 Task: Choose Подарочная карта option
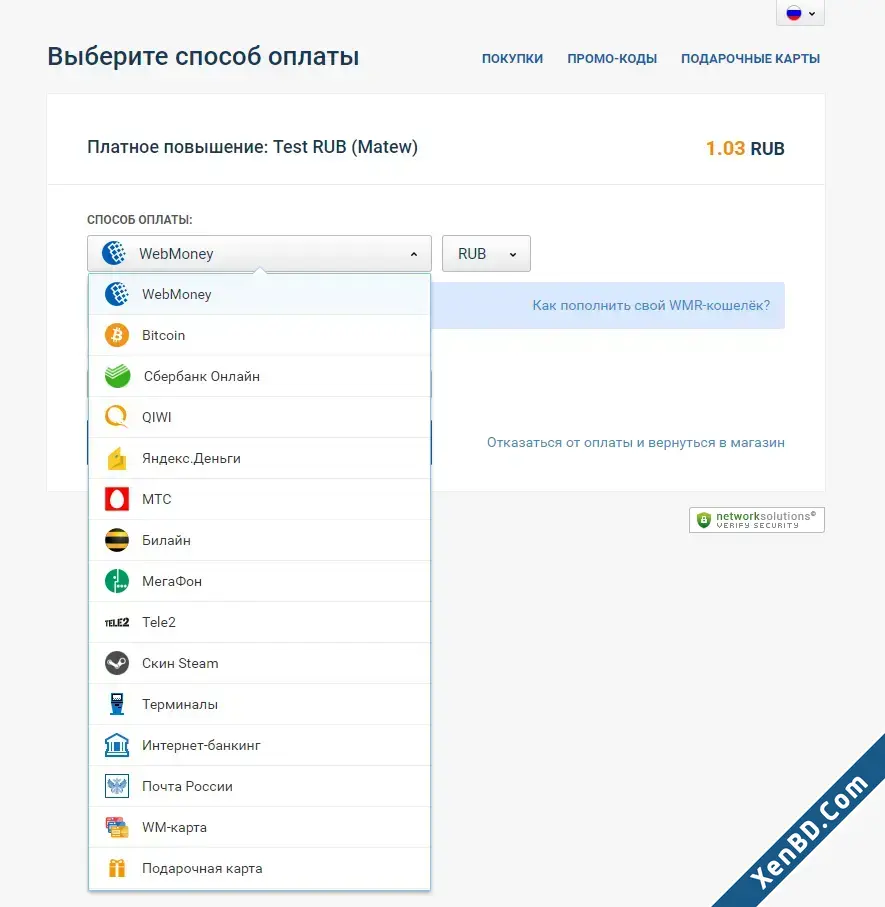click(x=259, y=868)
